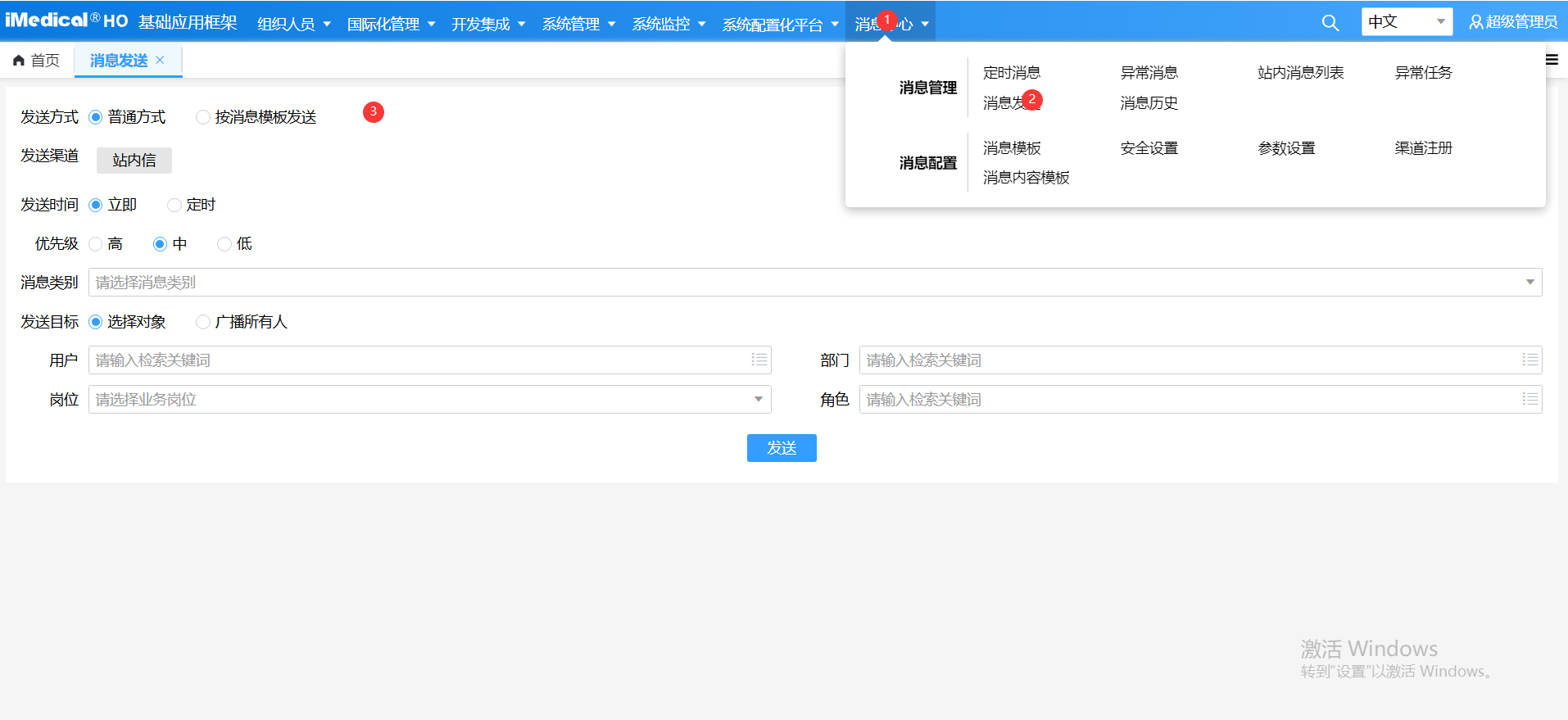Select 按消息模板发送 radio option
The height and width of the screenshot is (720, 1568).
click(203, 117)
